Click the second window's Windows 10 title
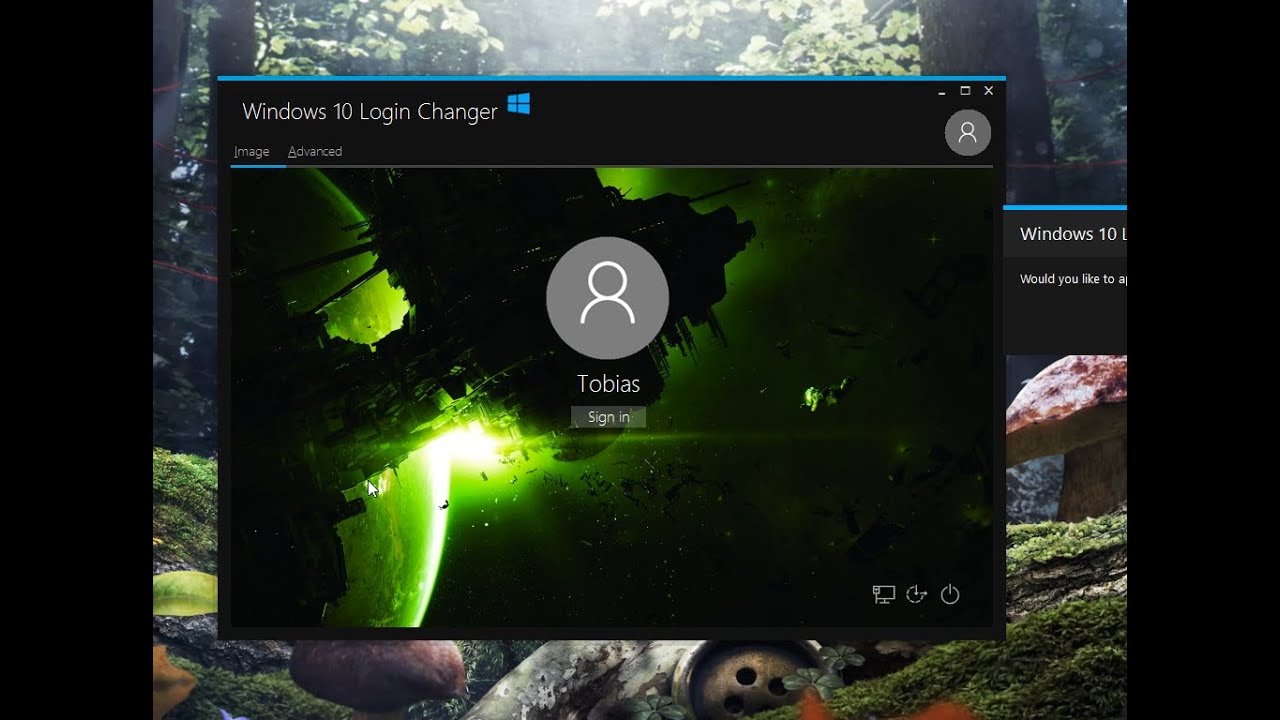This screenshot has height=720, width=1280. (1073, 234)
